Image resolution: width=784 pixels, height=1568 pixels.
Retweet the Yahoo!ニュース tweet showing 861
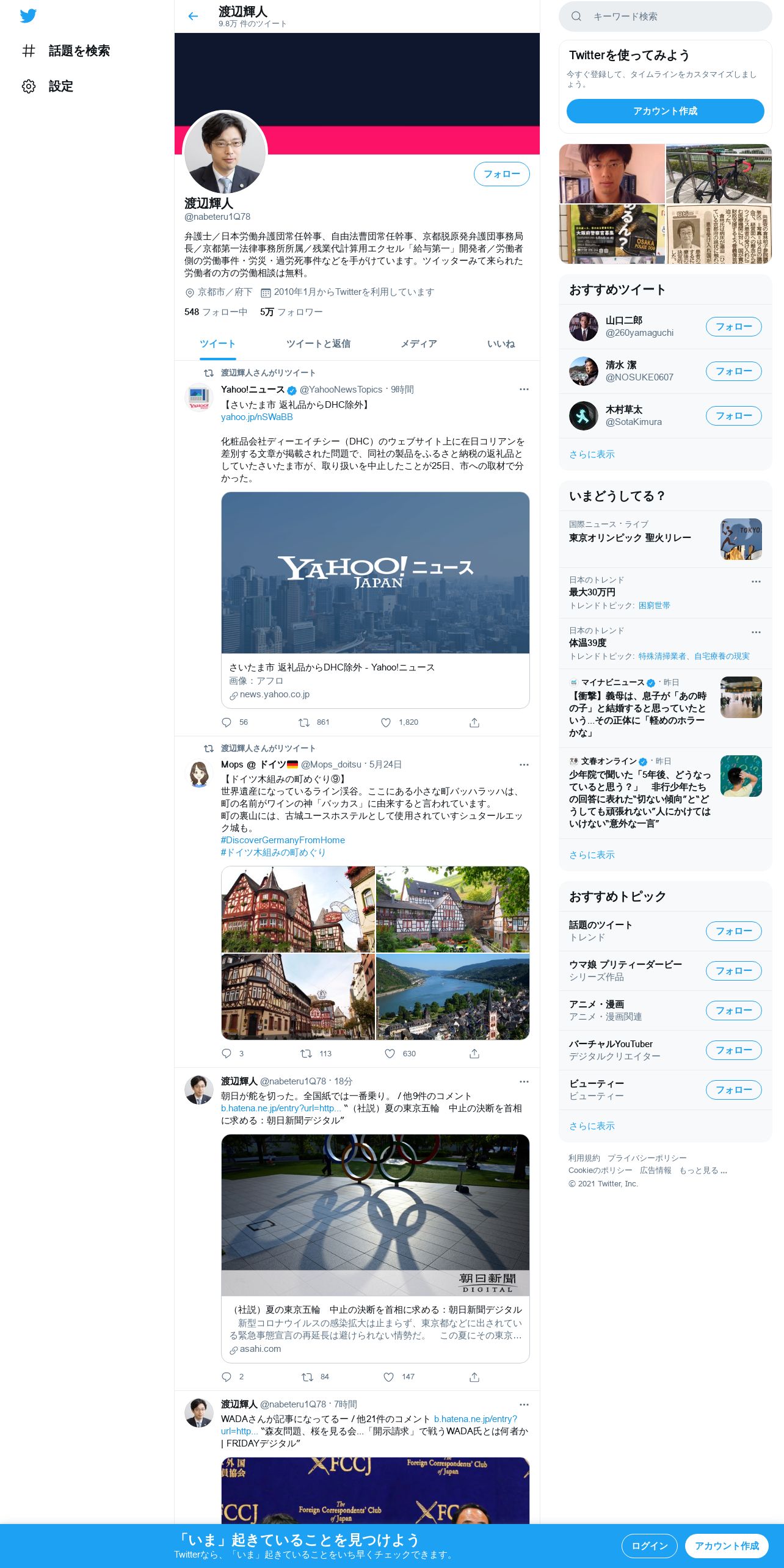(x=304, y=722)
